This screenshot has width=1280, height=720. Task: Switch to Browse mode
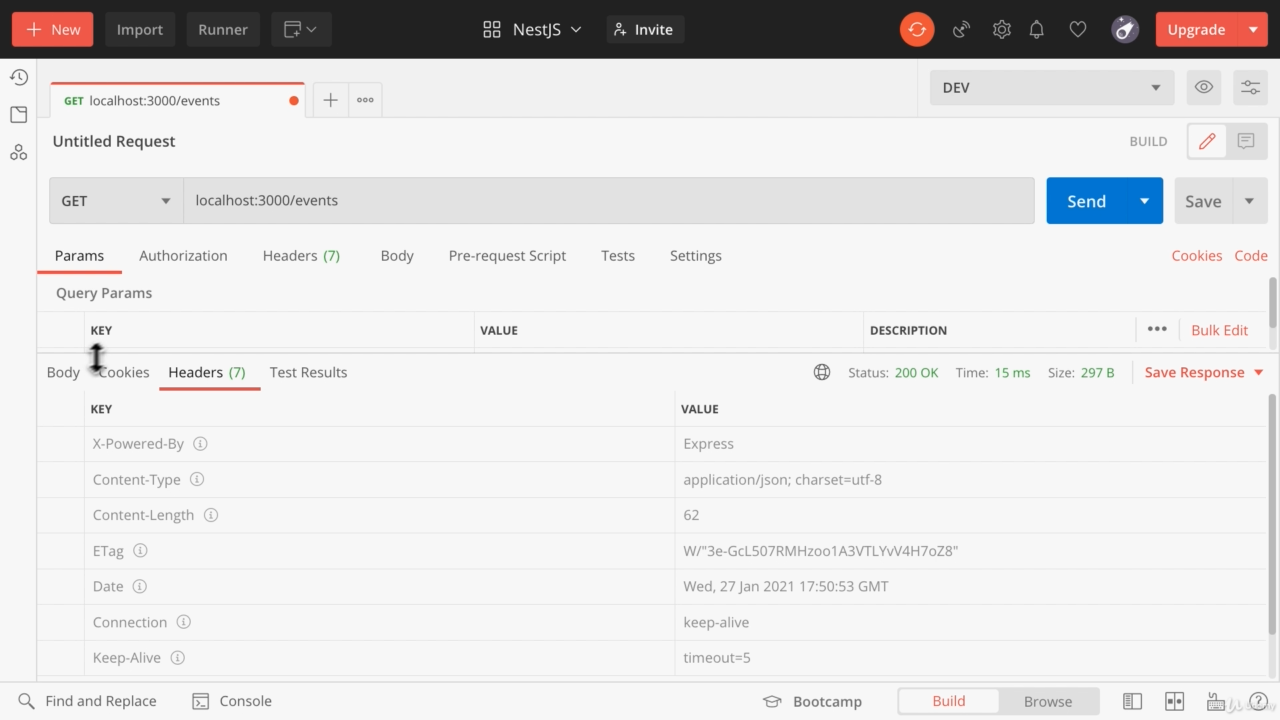(1047, 701)
